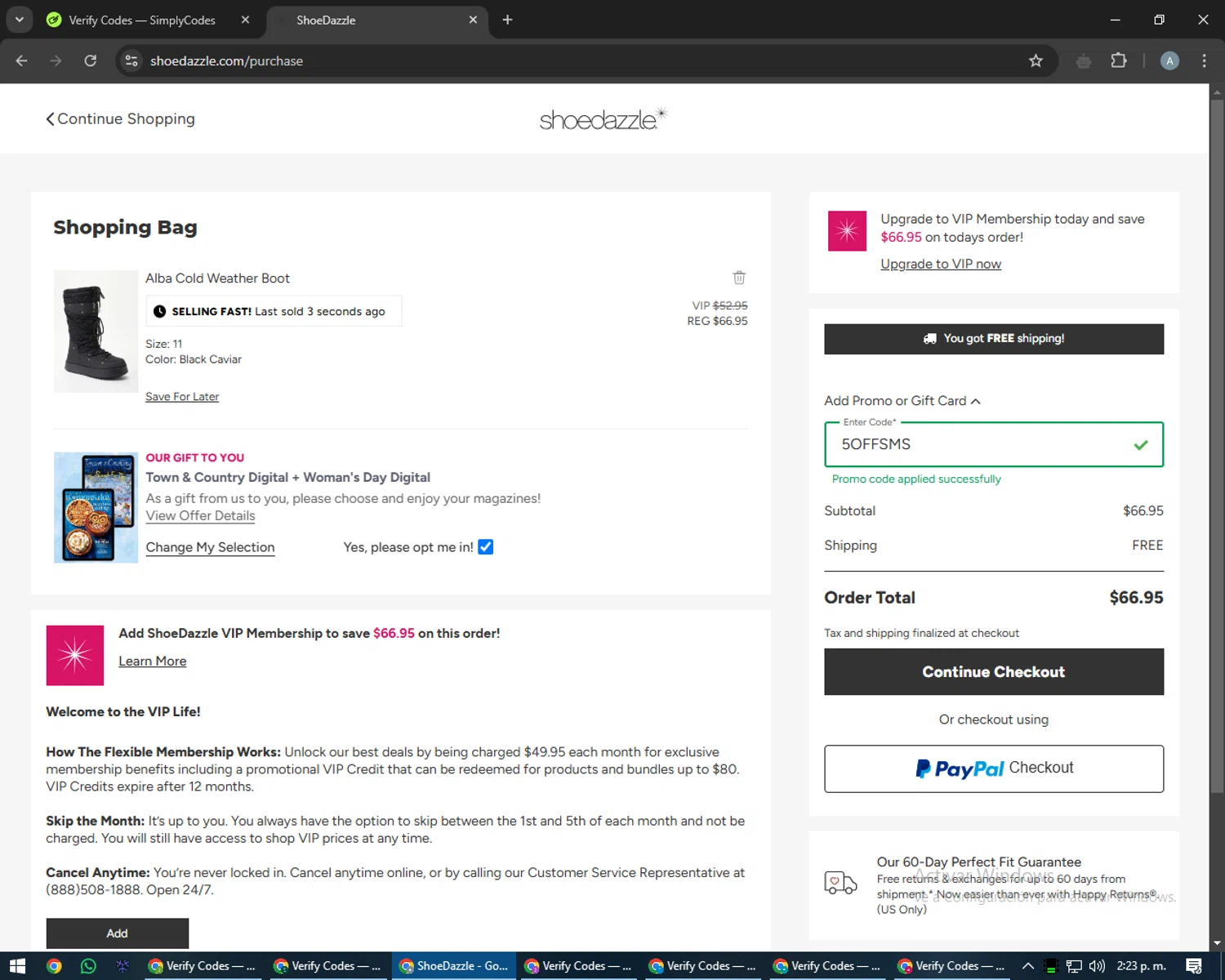Open the volume control in system tray

(1097, 966)
